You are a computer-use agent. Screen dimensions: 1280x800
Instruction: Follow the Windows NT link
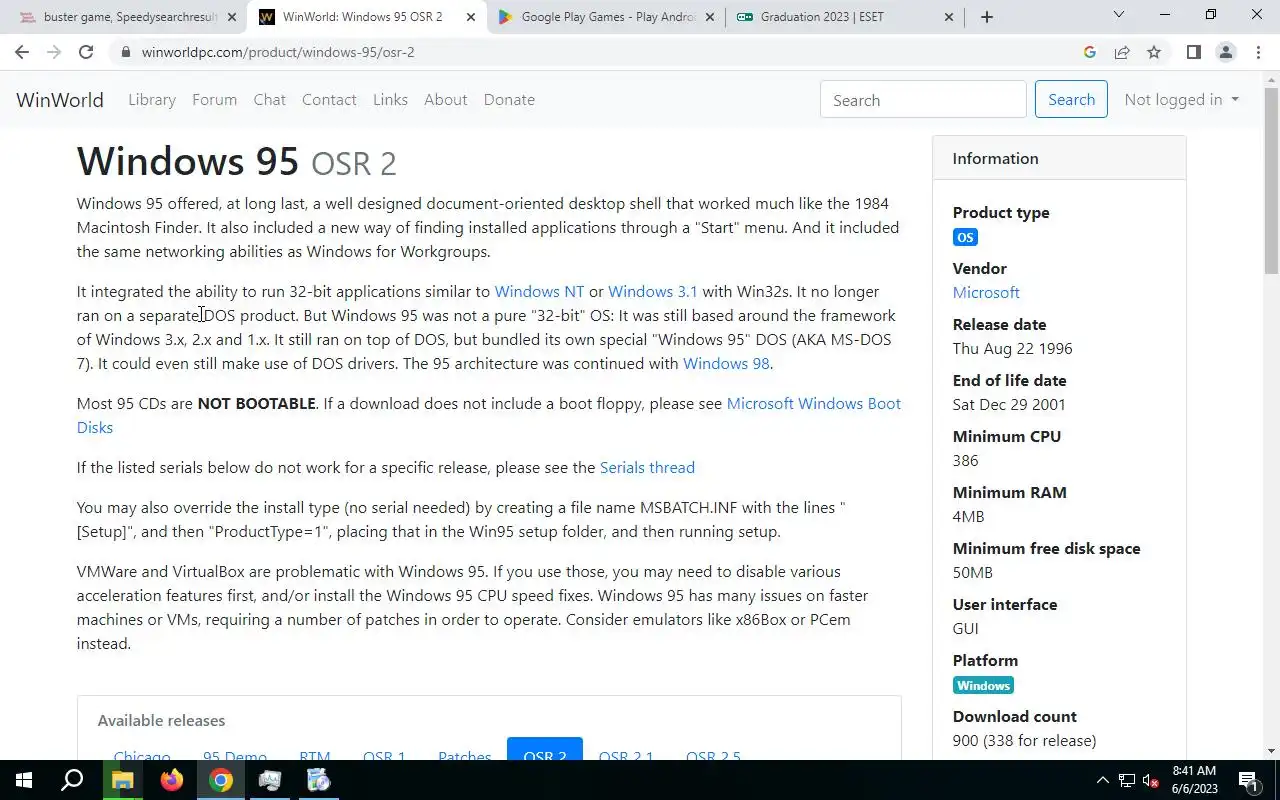coord(539,291)
